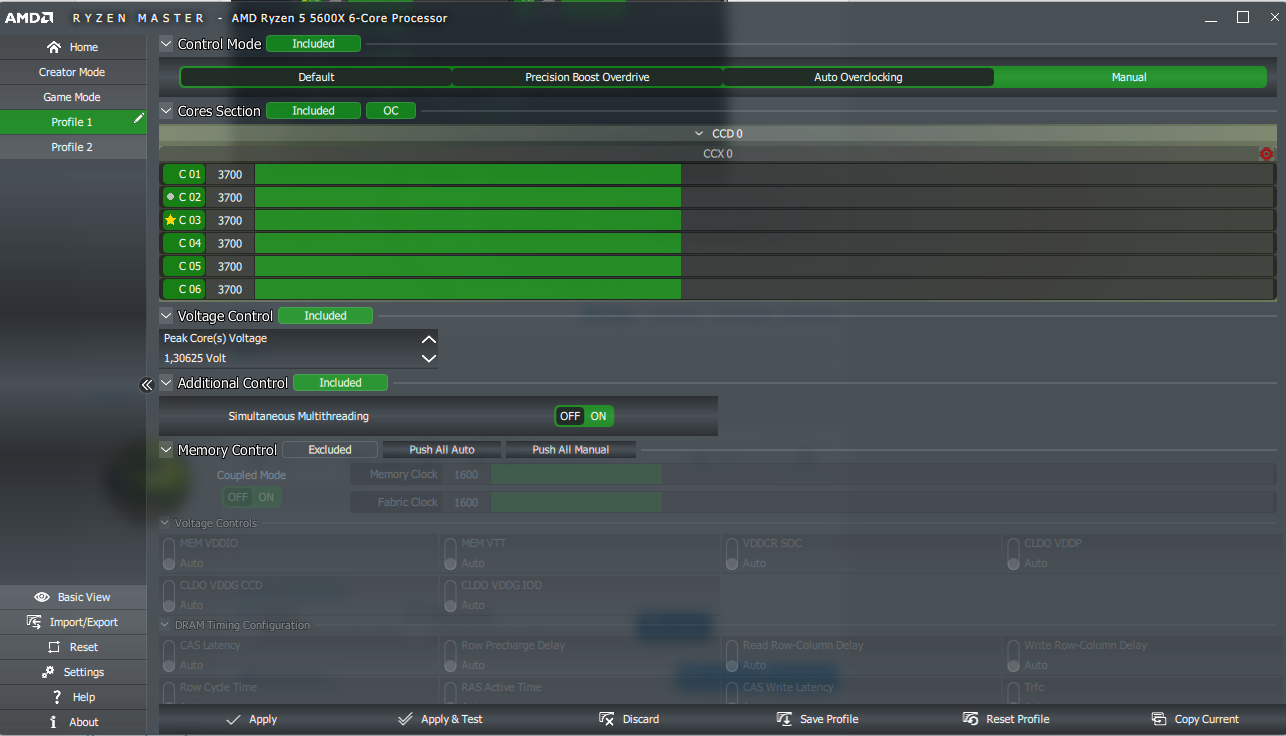Open Import/Export
1286x736 pixels.
click(x=73, y=622)
